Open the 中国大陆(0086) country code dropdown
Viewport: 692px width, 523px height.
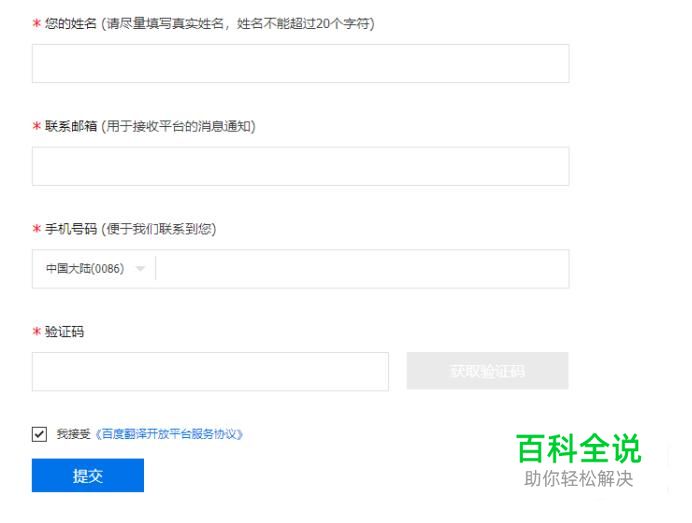click(94, 269)
